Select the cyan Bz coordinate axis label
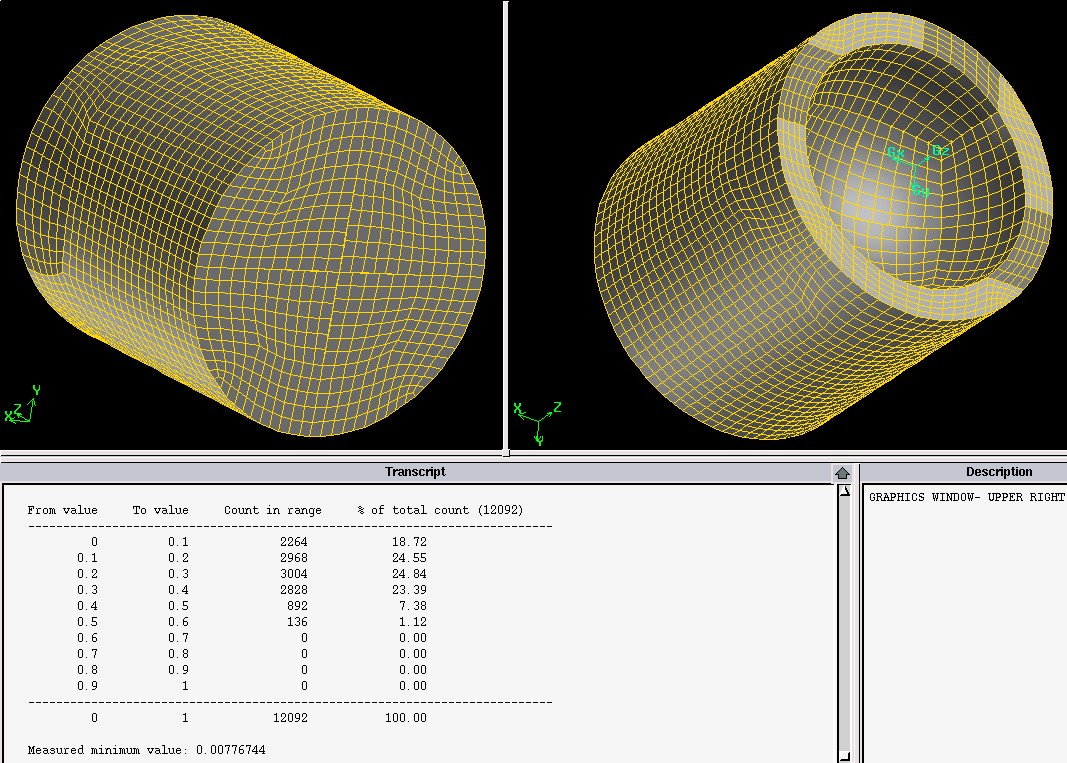 (940, 151)
